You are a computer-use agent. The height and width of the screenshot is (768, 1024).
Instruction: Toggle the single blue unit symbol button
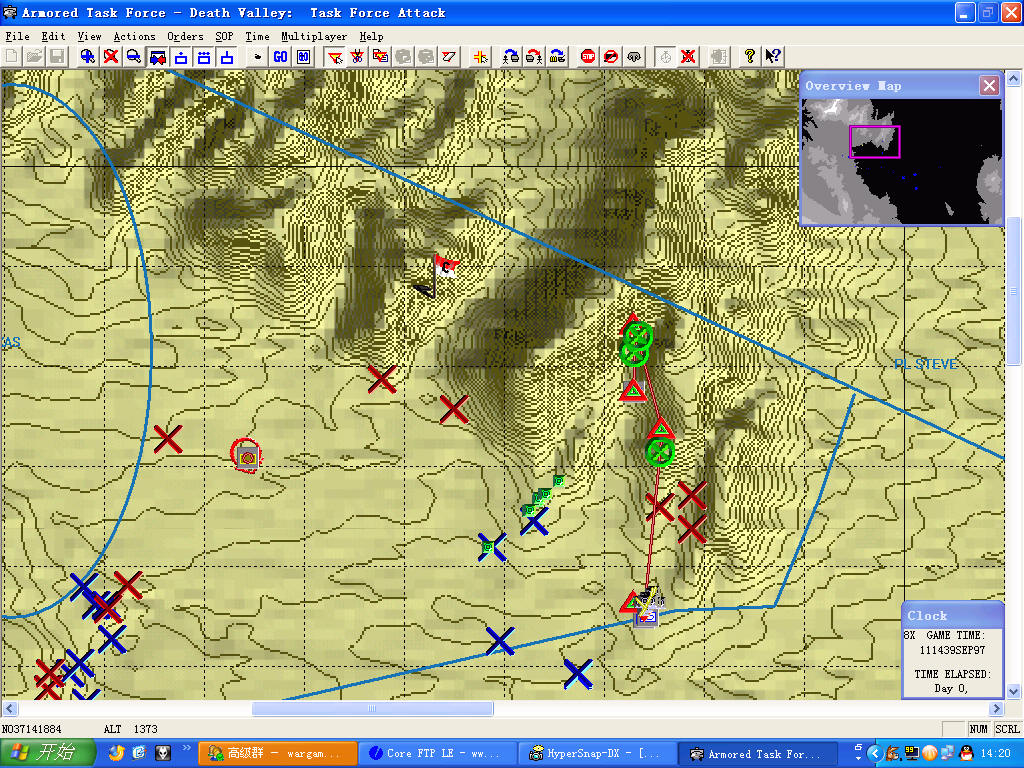coord(181,57)
